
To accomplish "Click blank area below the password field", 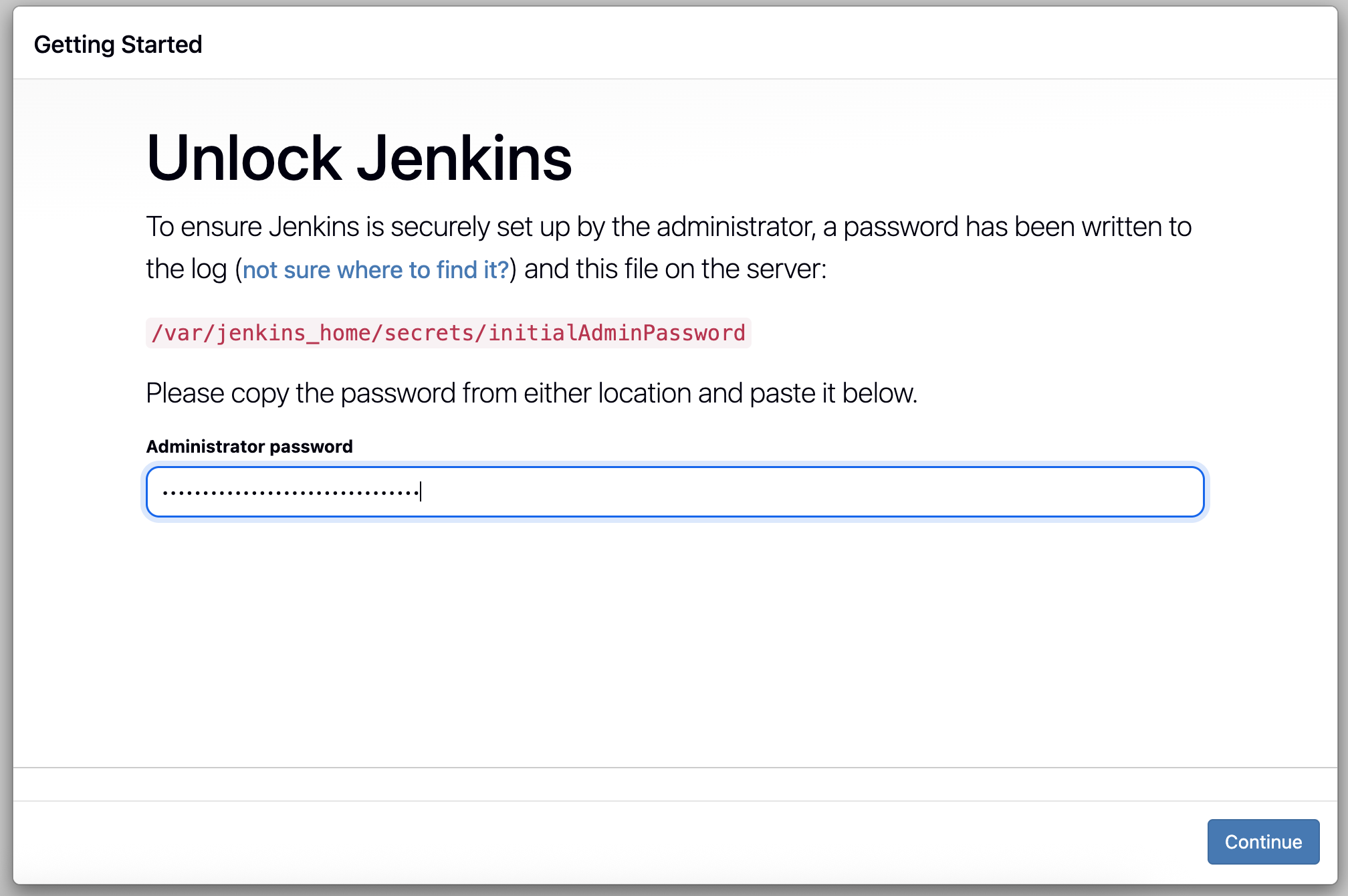I will click(674, 635).
